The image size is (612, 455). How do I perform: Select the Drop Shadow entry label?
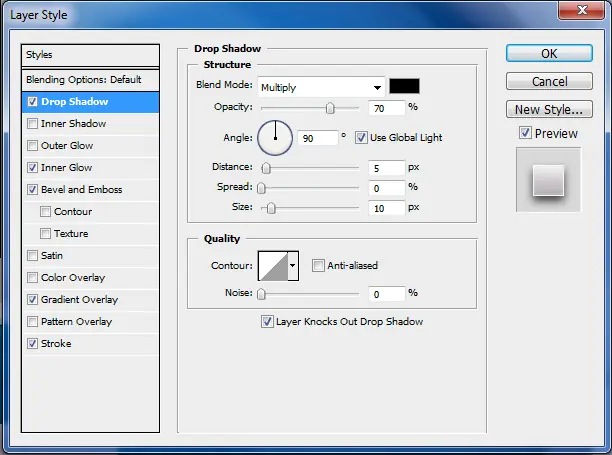click(x=75, y=102)
